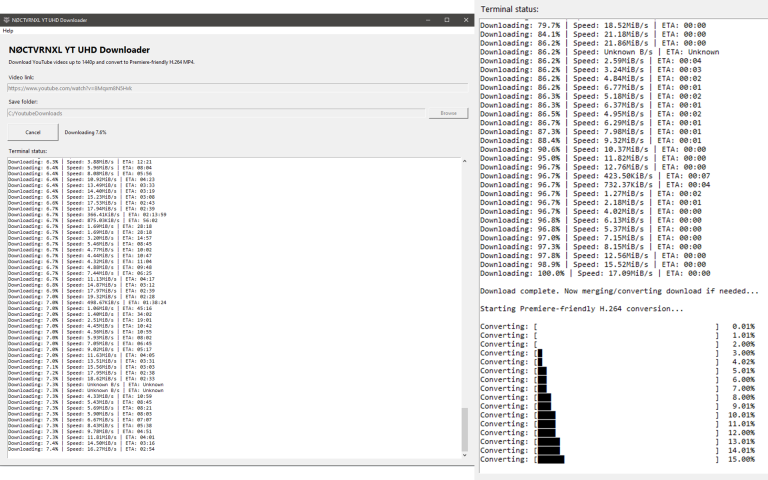Click the Video link input field
This screenshot has height=480, width=768.
tap(238, 88)
